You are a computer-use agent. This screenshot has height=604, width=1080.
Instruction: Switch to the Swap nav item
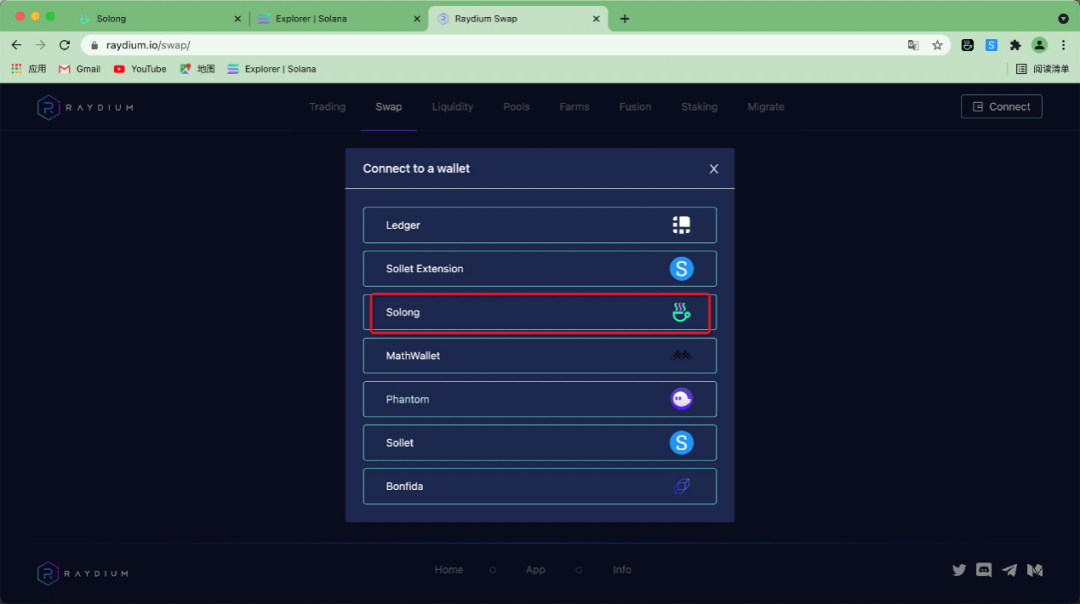pos(388,107)
